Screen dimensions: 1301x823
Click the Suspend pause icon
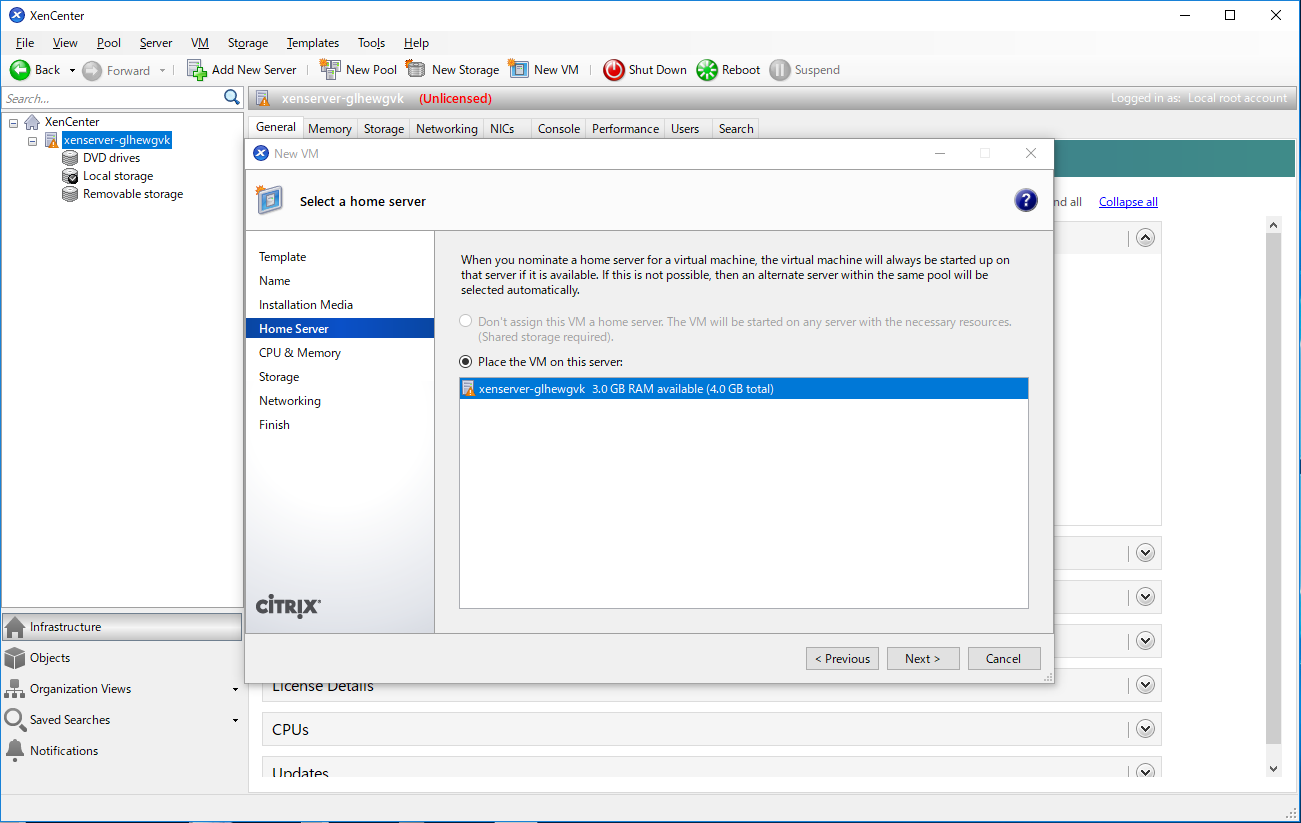(780, 70)
